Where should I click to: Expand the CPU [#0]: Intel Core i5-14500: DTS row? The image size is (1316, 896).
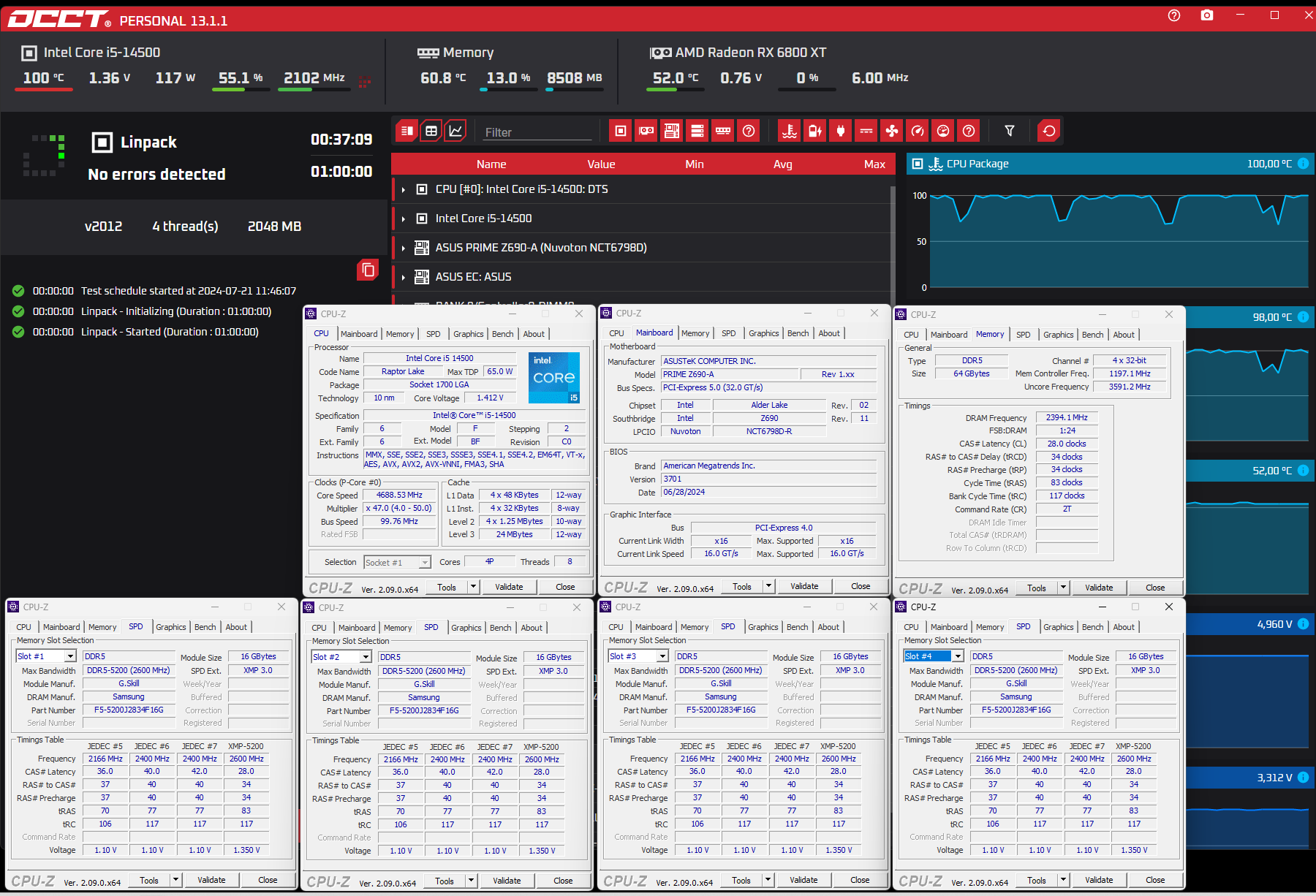click(x=403, y=189)
